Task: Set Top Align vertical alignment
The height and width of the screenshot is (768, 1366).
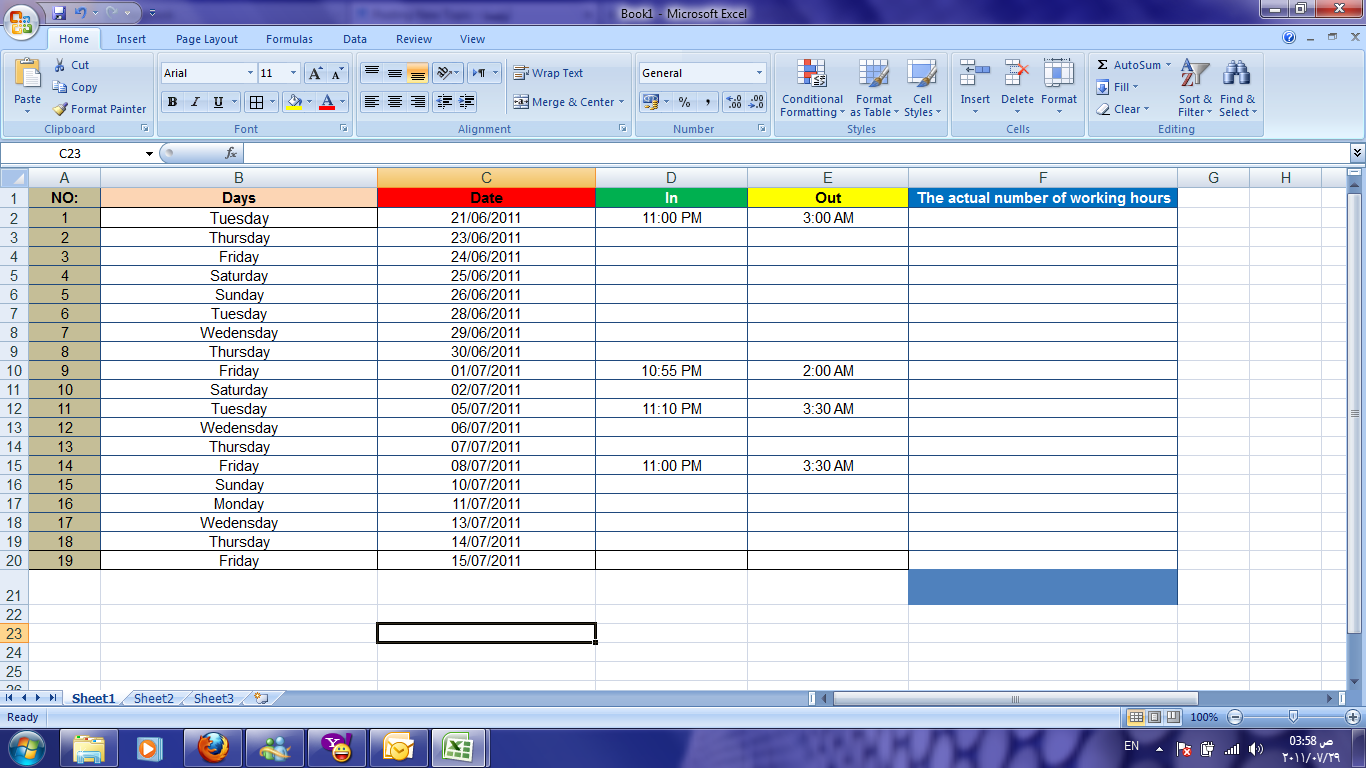Action: point(371,73)
